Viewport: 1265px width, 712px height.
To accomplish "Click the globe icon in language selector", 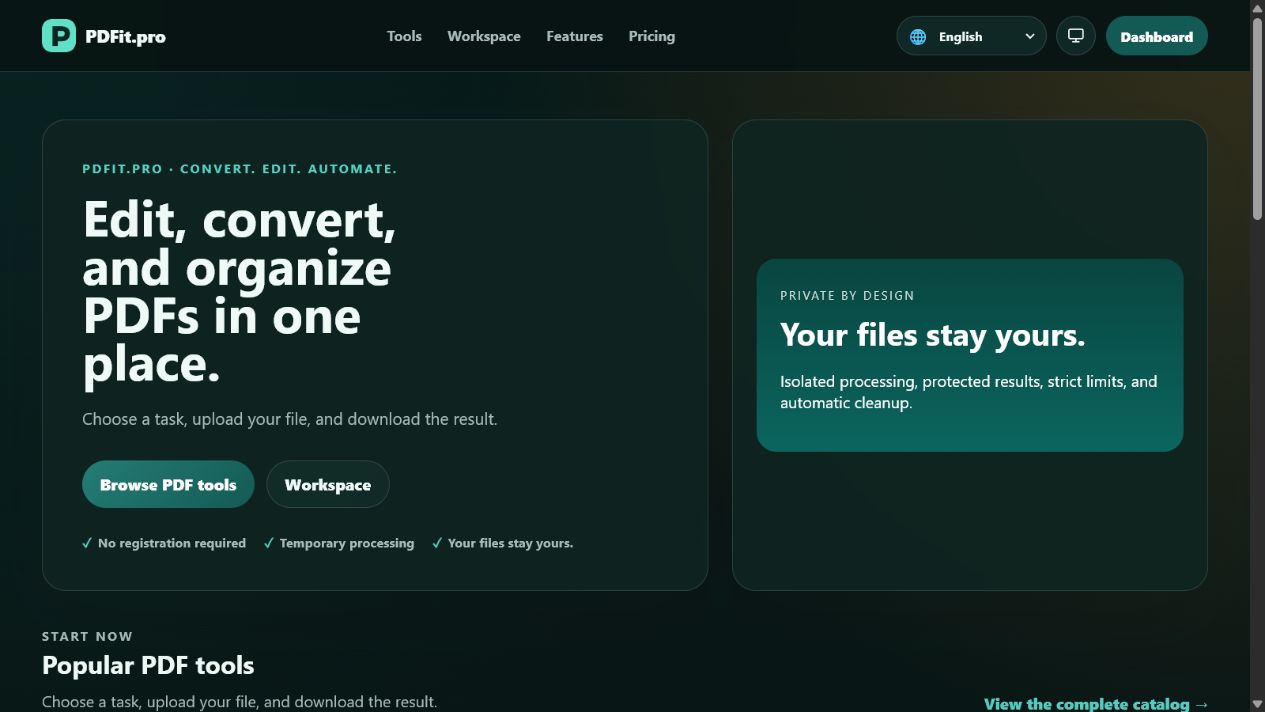I will (x=918, y=37).
